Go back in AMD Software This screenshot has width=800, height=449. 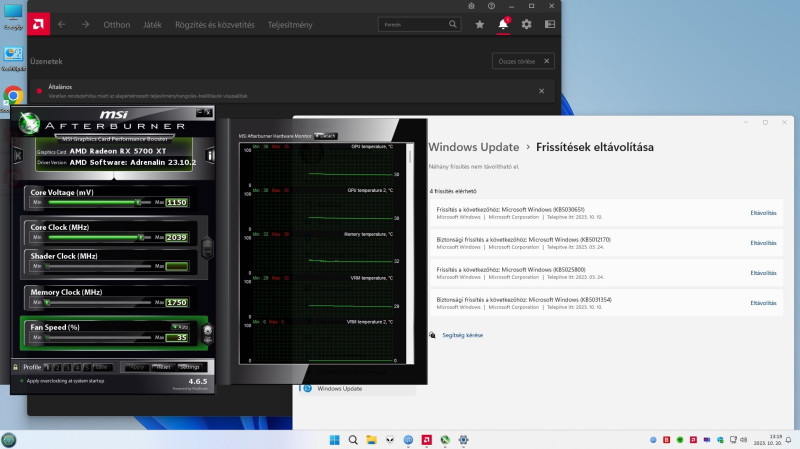(x=61, y=24)
